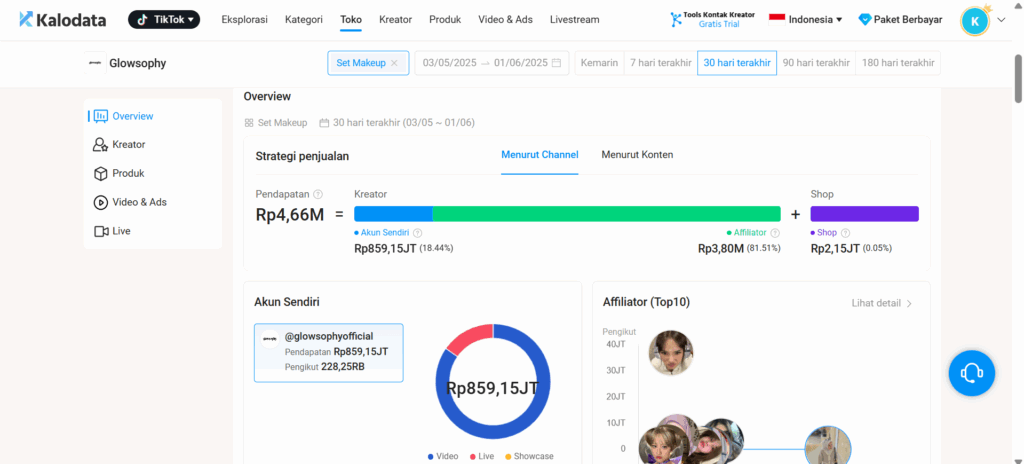Image resolution: width=1024 pixels, height=464 pixels.
Task: Click the @glowsophyofficial avatar icon
Action: pos(270,339)
